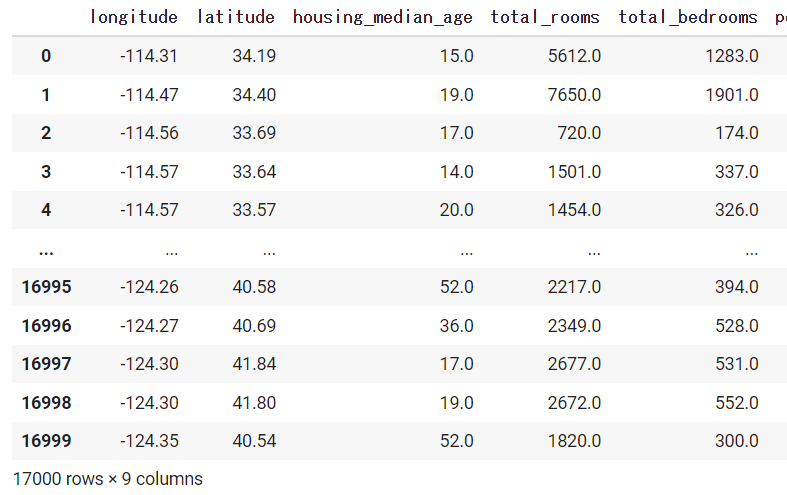Select row index 0
Image resolution: width=787 pixels, height=495 pixels.
click(46, 56)
